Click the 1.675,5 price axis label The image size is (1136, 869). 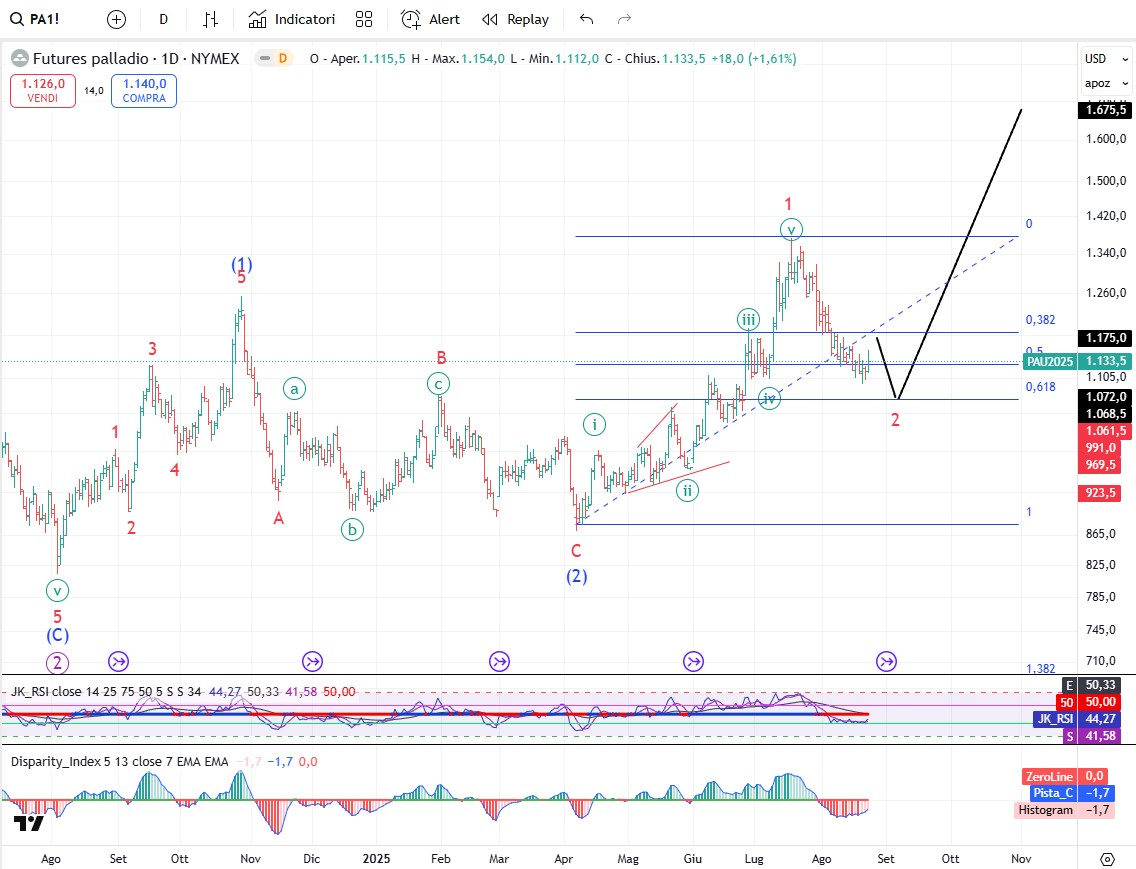click(x=1106, y=110)
